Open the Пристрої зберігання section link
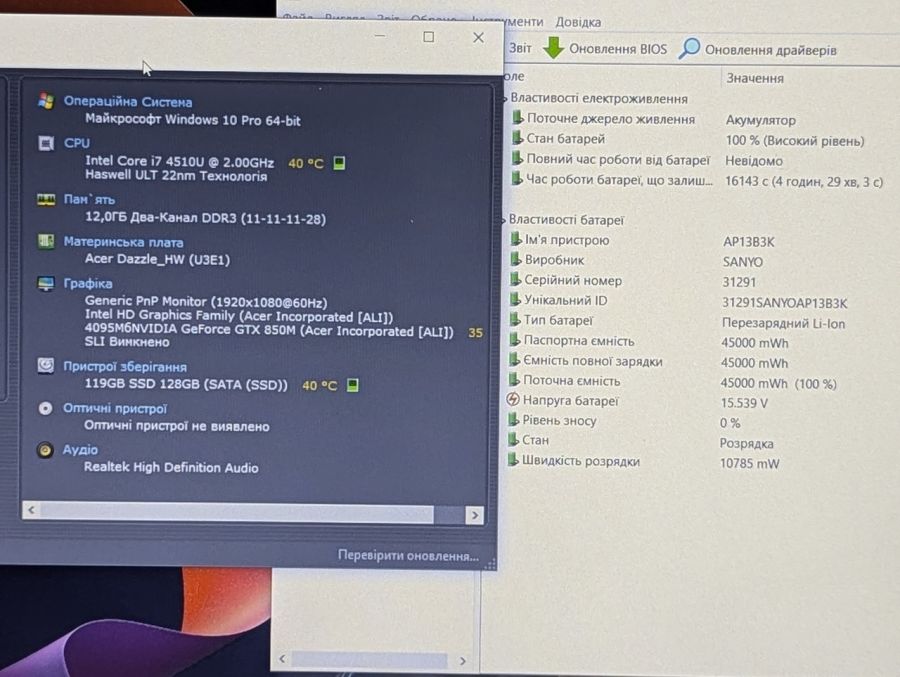This screenshot has width=900, height=677. click(x=125, y=366)
